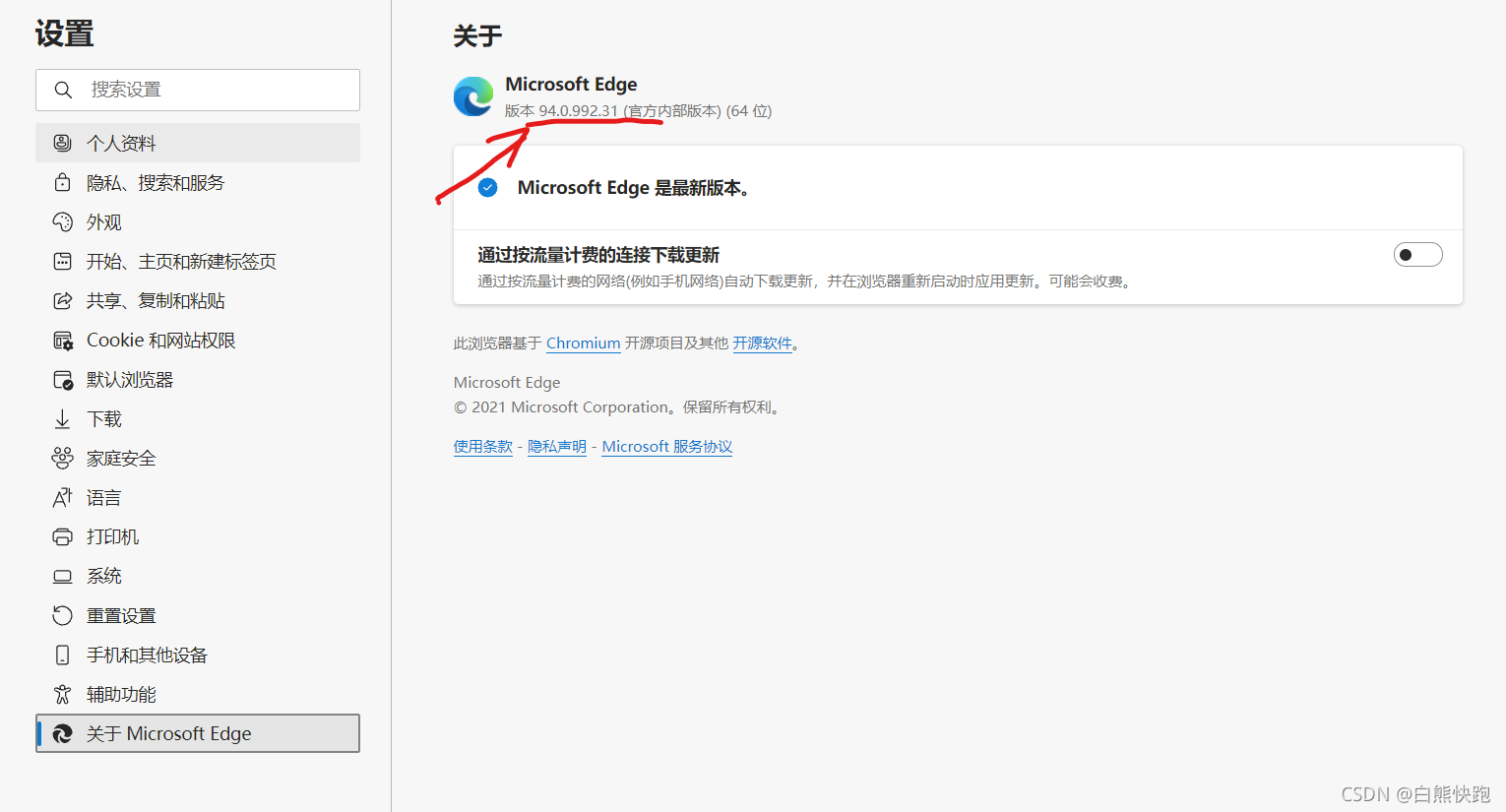Click the share icon beside 共享、复制和粘贴

(62, 300)
